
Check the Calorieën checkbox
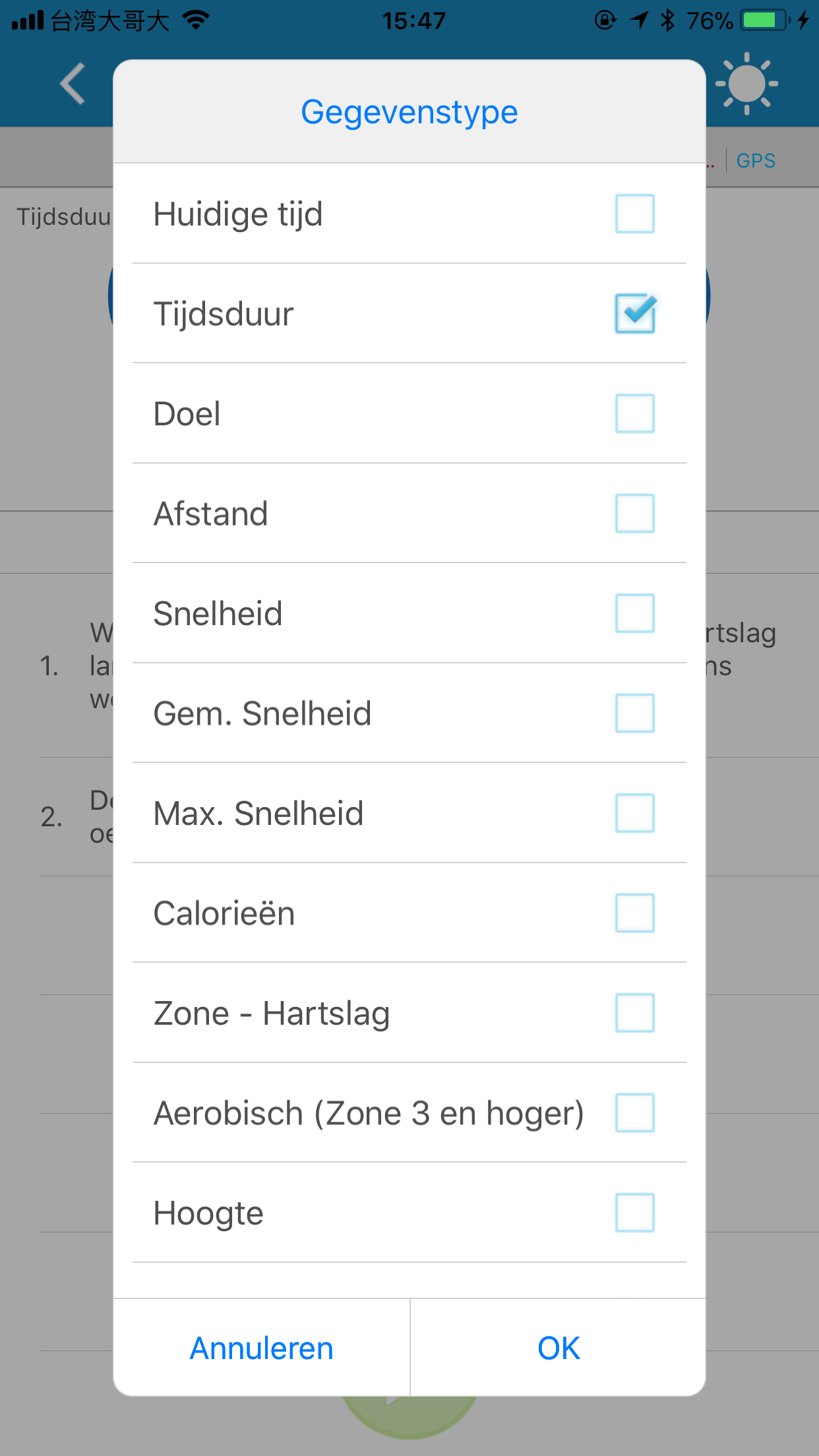point(634,913)
